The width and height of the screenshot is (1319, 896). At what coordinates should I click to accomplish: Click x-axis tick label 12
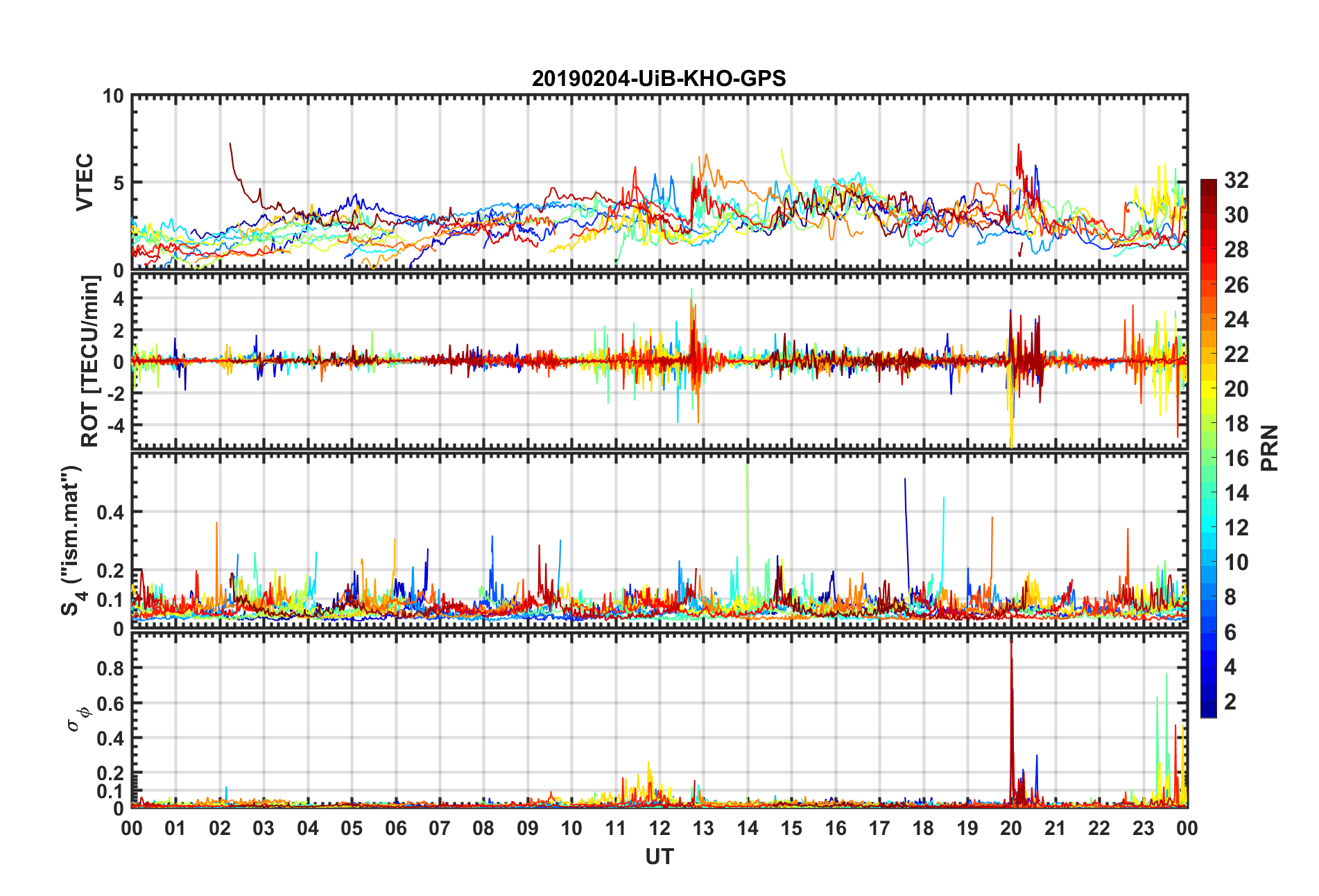(x=659, y=828)
